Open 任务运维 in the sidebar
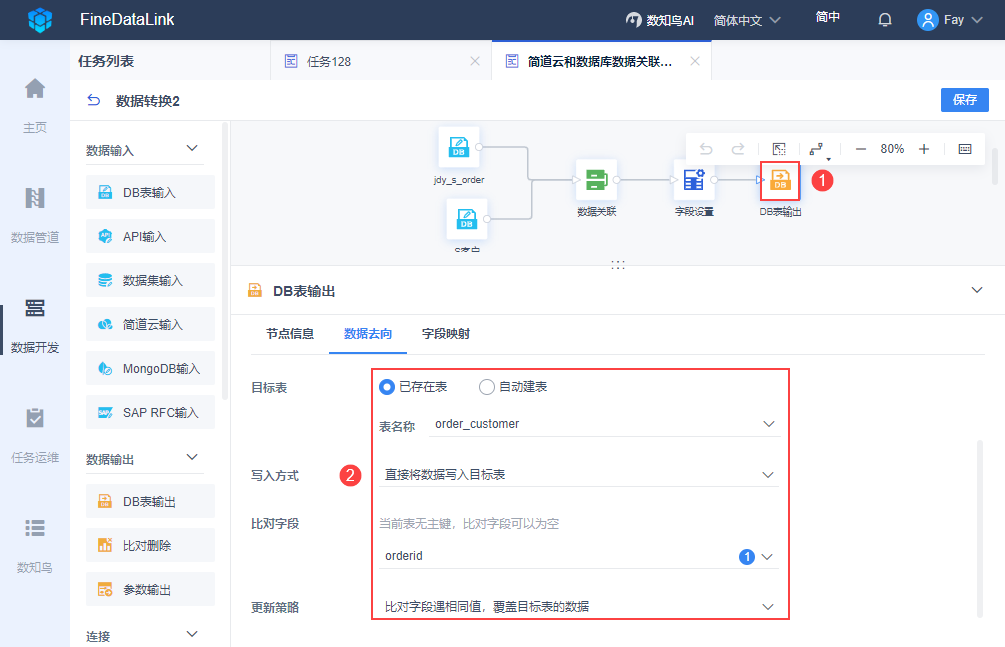Screen dimensions: 1005x647 coord(35,435)
